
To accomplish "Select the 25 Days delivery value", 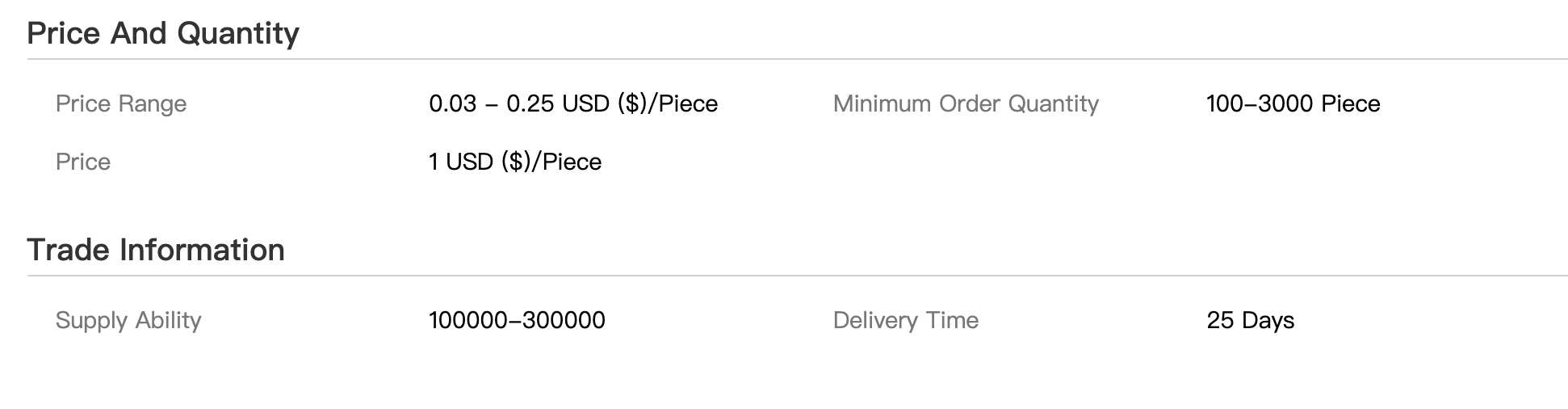I will pos(1250,321).
